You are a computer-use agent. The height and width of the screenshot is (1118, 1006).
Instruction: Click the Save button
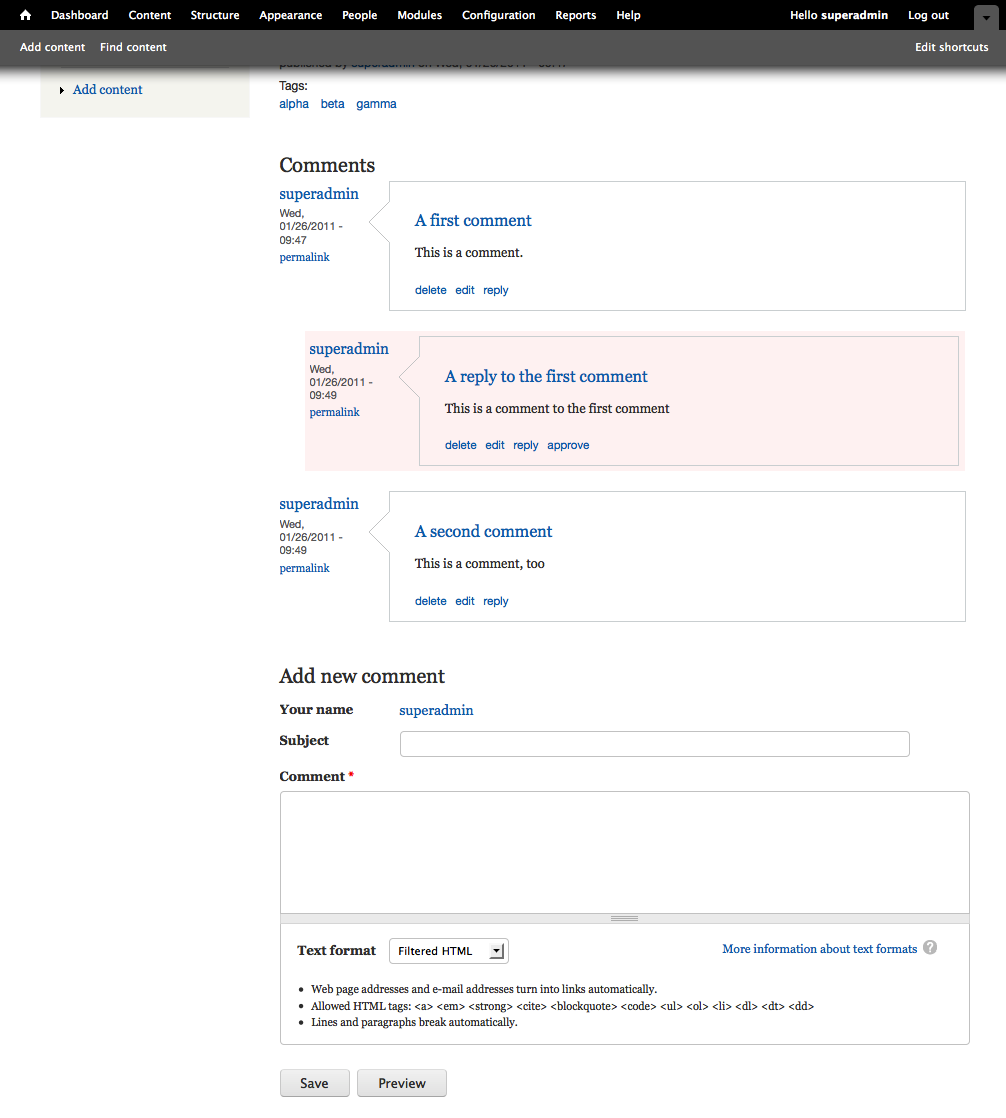click(x=314, y=1083)
